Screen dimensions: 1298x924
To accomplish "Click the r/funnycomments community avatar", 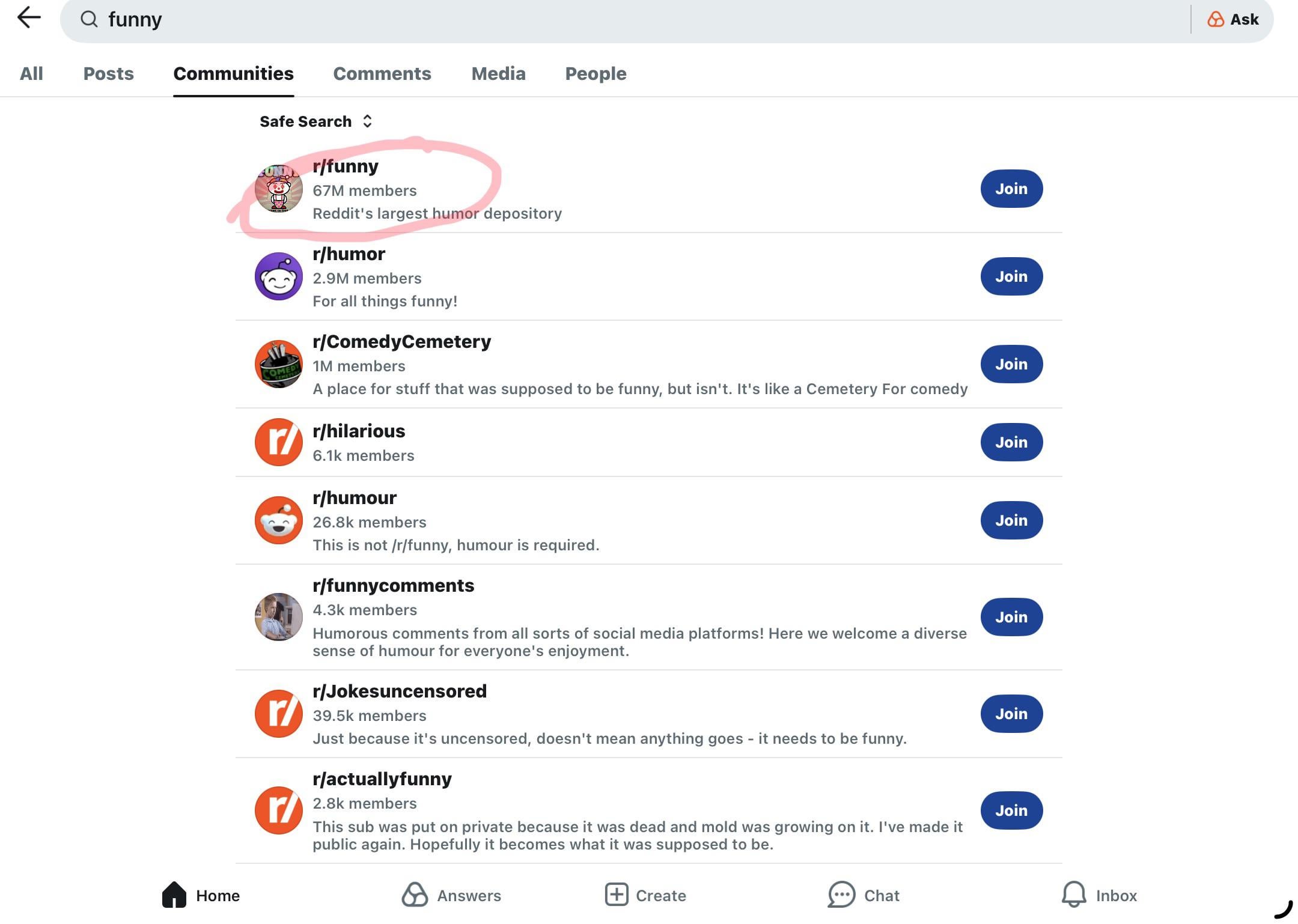I will point(279,617).
